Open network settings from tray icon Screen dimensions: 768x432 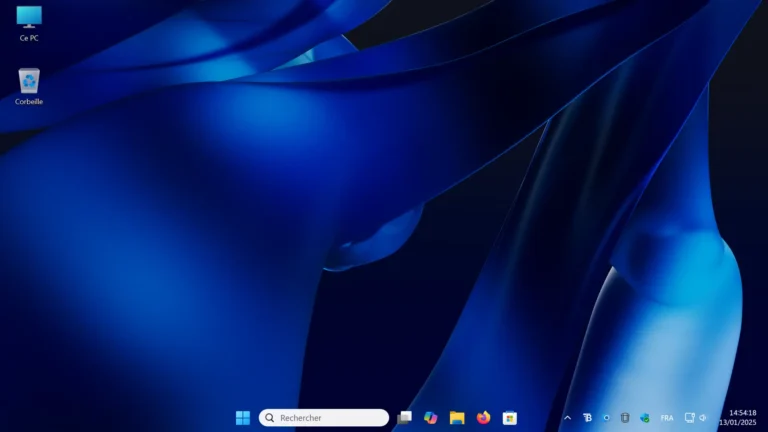[x=690, y=418]
